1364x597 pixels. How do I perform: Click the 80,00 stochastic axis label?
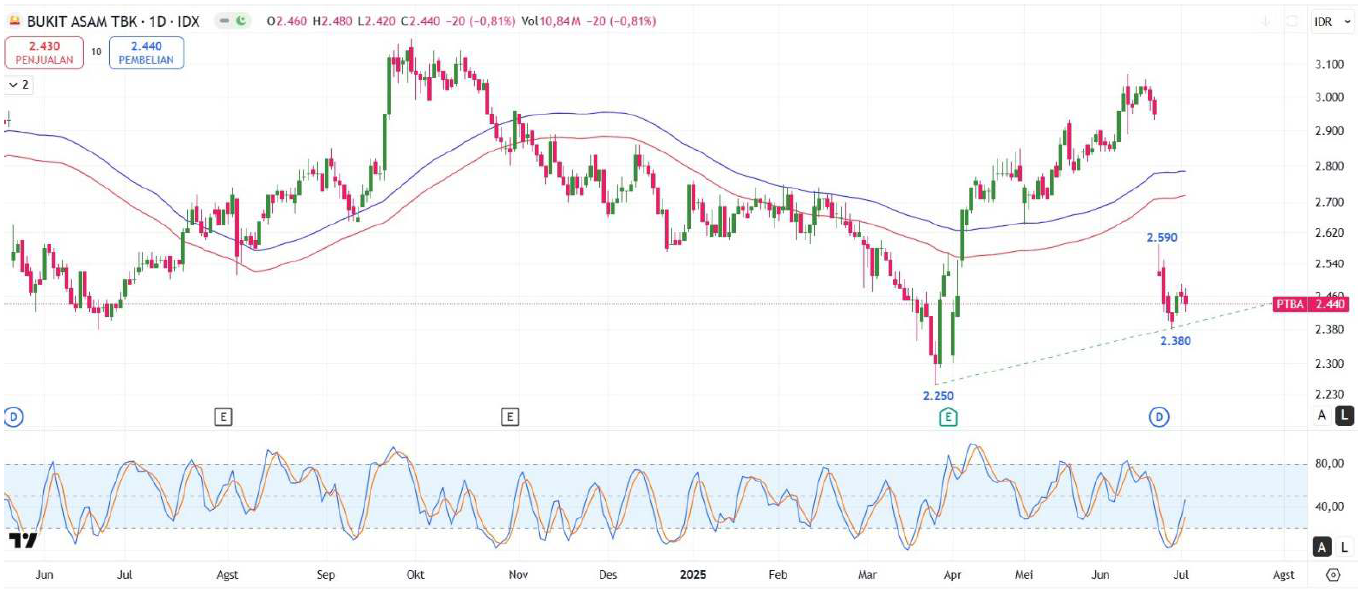pyautogui.click(x=1329, y=463)
